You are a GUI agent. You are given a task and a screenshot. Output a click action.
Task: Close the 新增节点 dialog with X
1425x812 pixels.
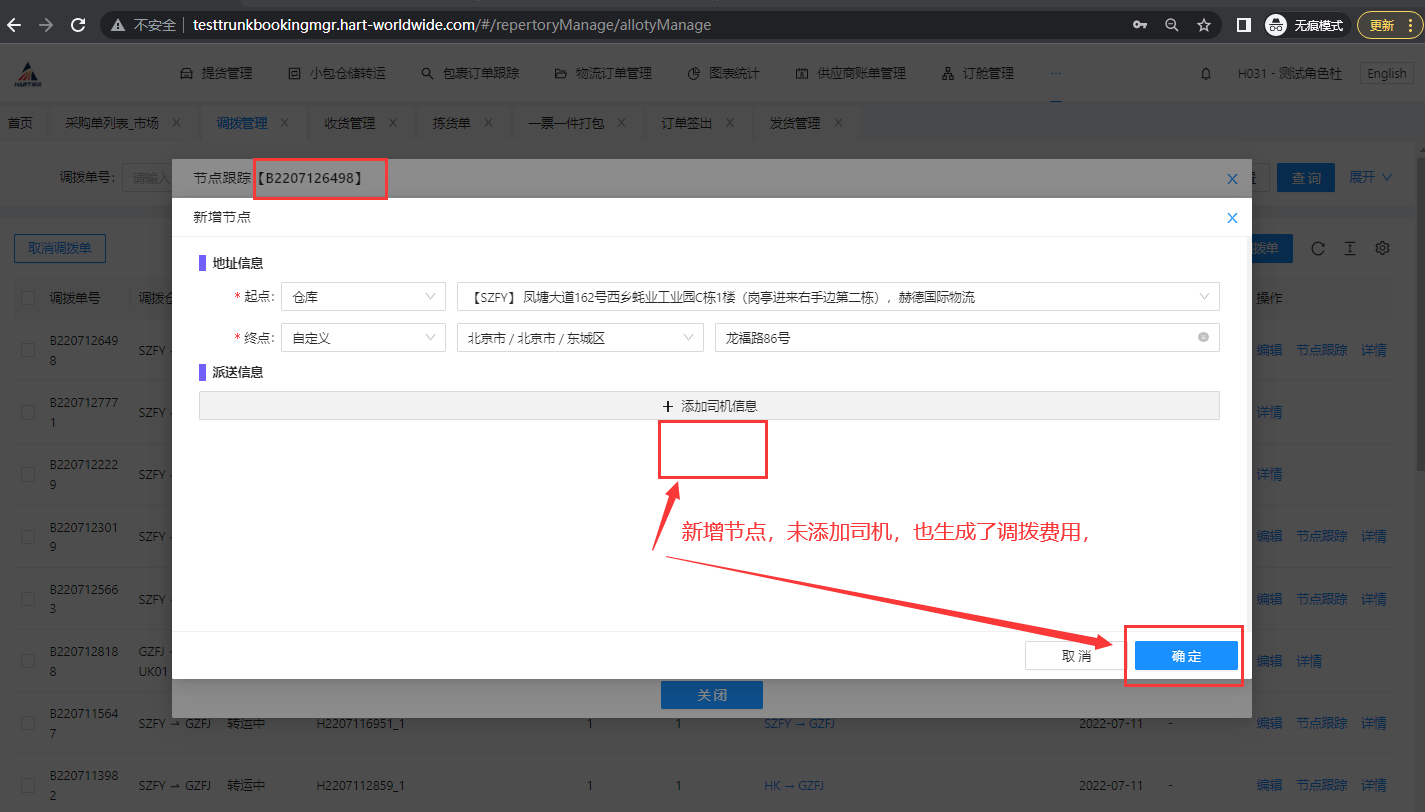1232,218
